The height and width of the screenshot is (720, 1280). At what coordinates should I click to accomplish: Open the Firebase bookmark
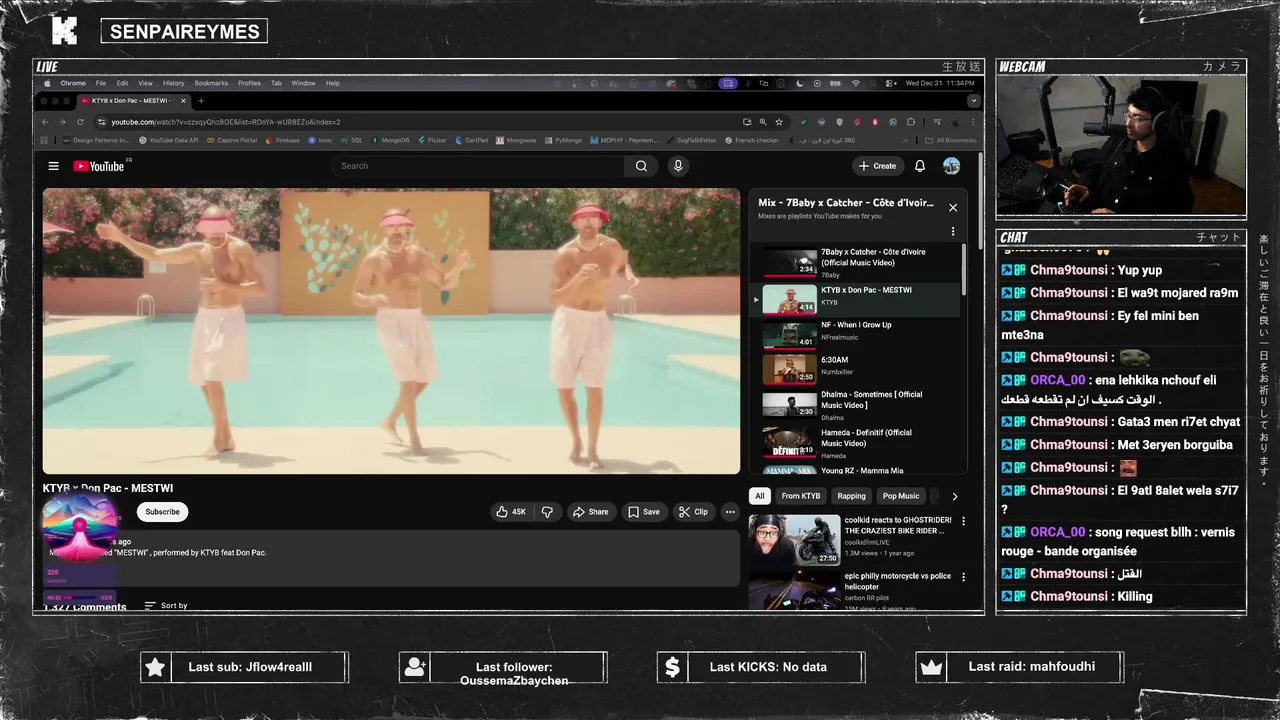(282, 140)
